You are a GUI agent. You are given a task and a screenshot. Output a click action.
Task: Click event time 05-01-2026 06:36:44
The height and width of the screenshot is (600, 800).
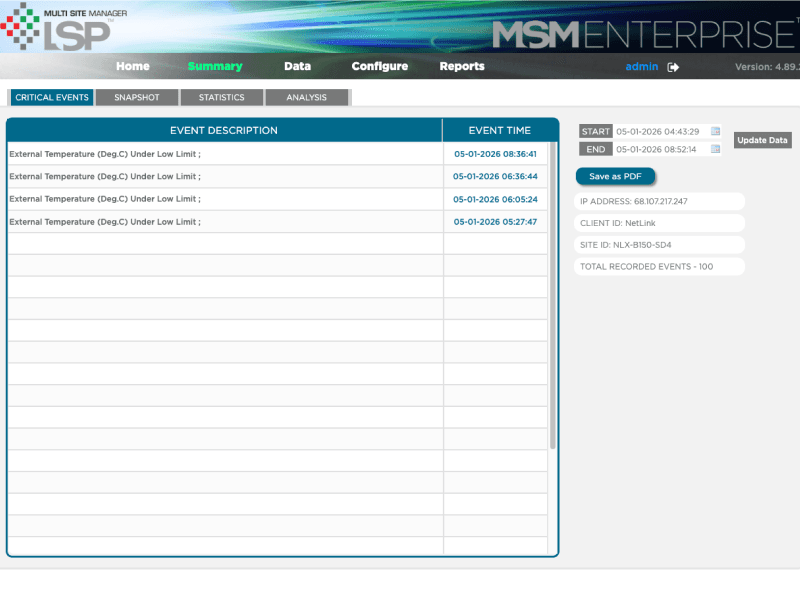pos(495,177)
